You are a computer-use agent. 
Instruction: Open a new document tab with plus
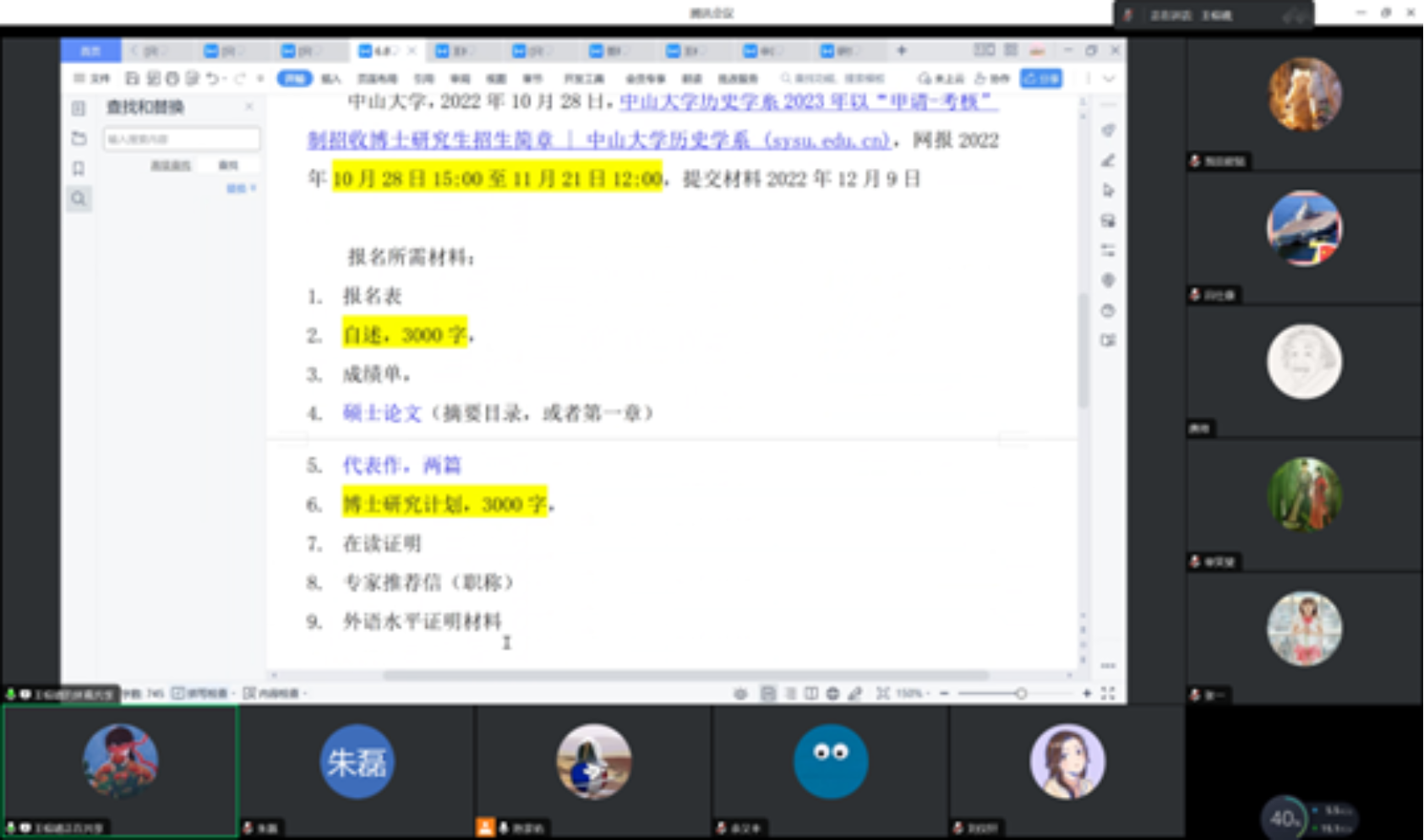[x=902, y=51]
